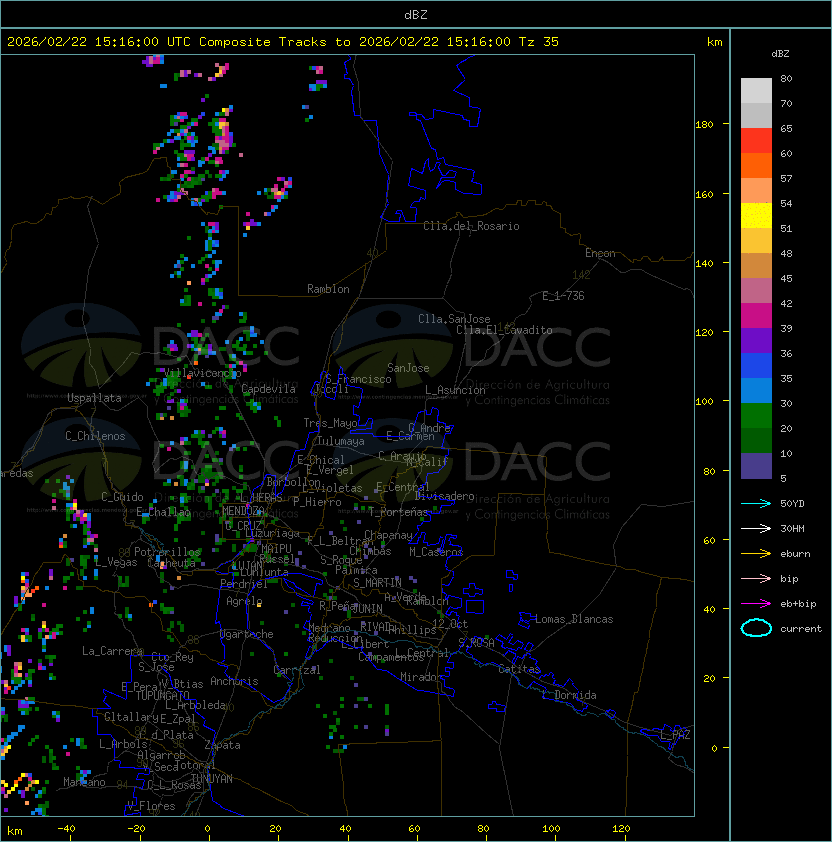Click the 'M_Caseros' map label
Image resolution: width=832 pixels, height=842 pixels.
436,552
